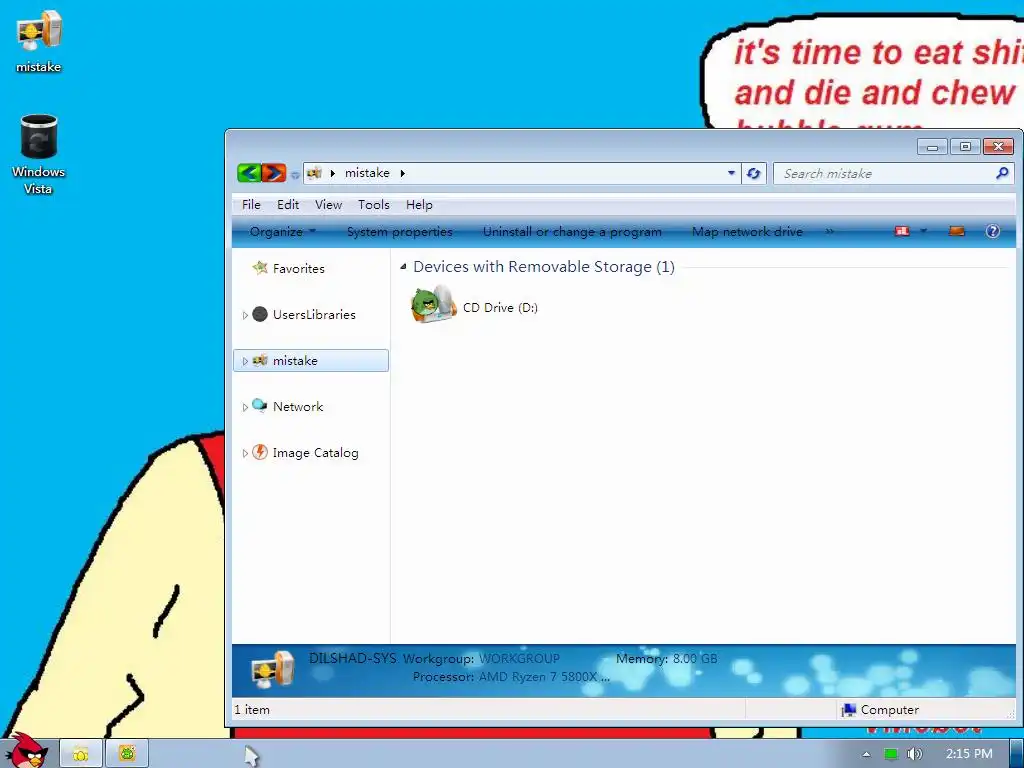This screenshot has width=1024, height=768.
Task: Open the File menu
Action: (251, 205)
